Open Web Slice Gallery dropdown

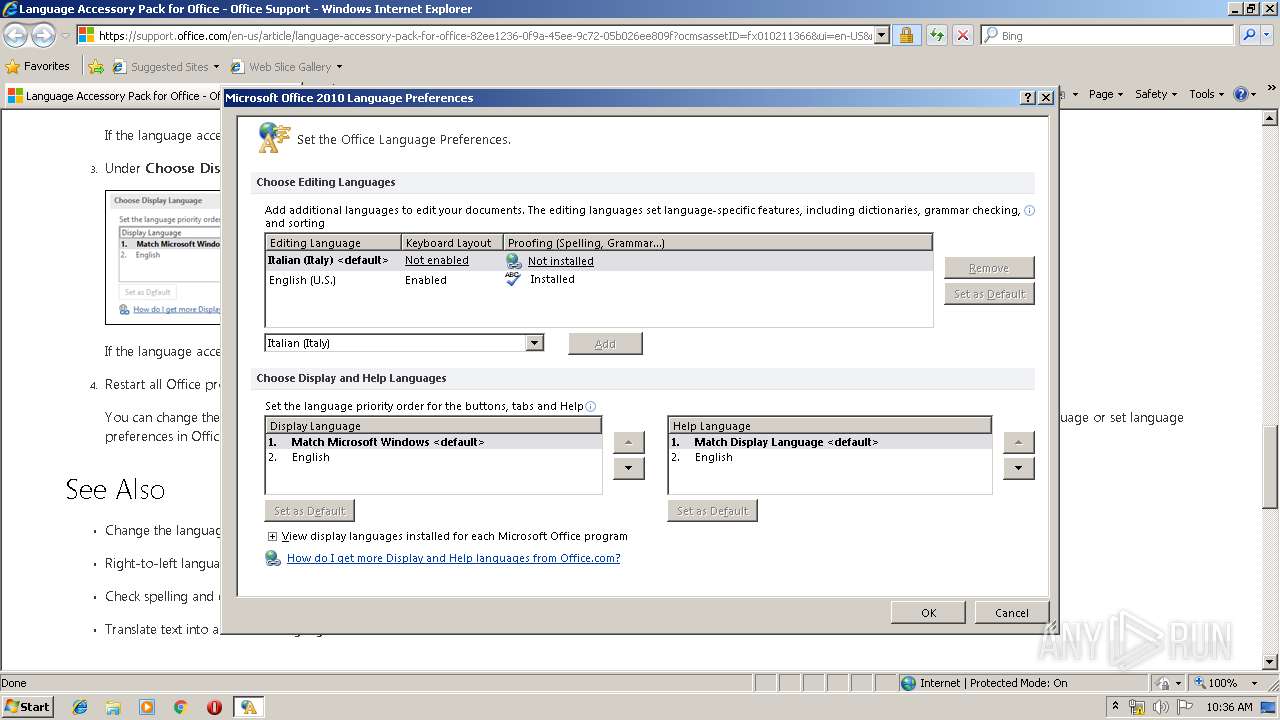[339, 67]
